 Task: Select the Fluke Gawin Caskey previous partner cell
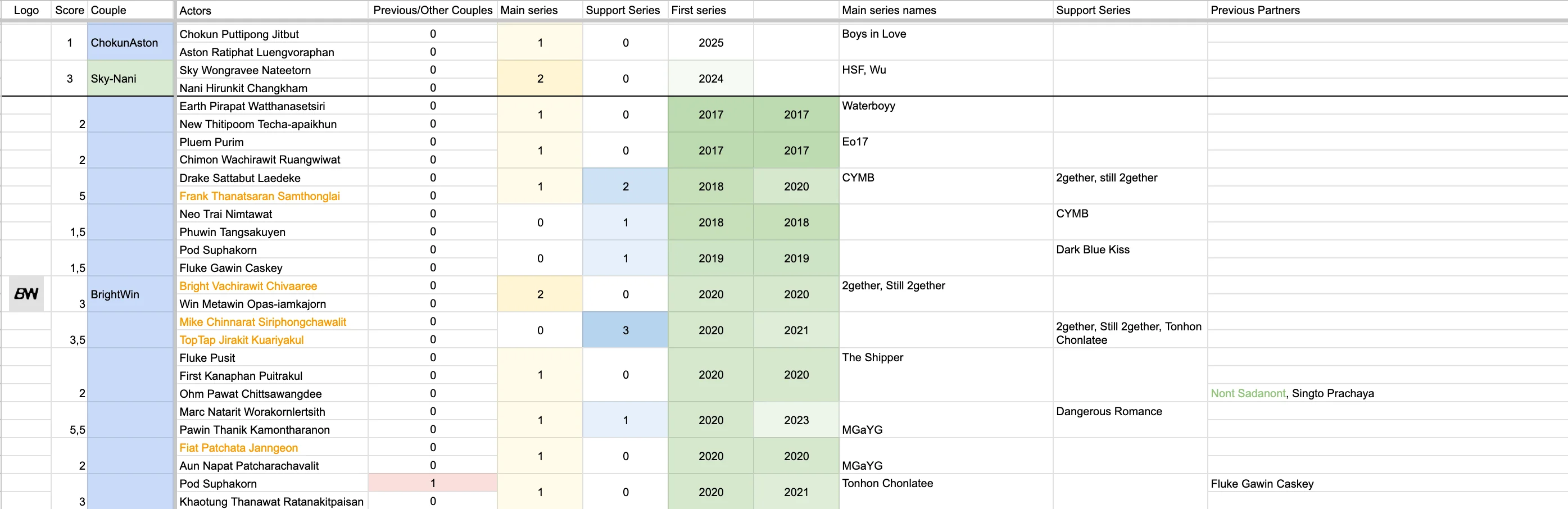pos(1387,484)
